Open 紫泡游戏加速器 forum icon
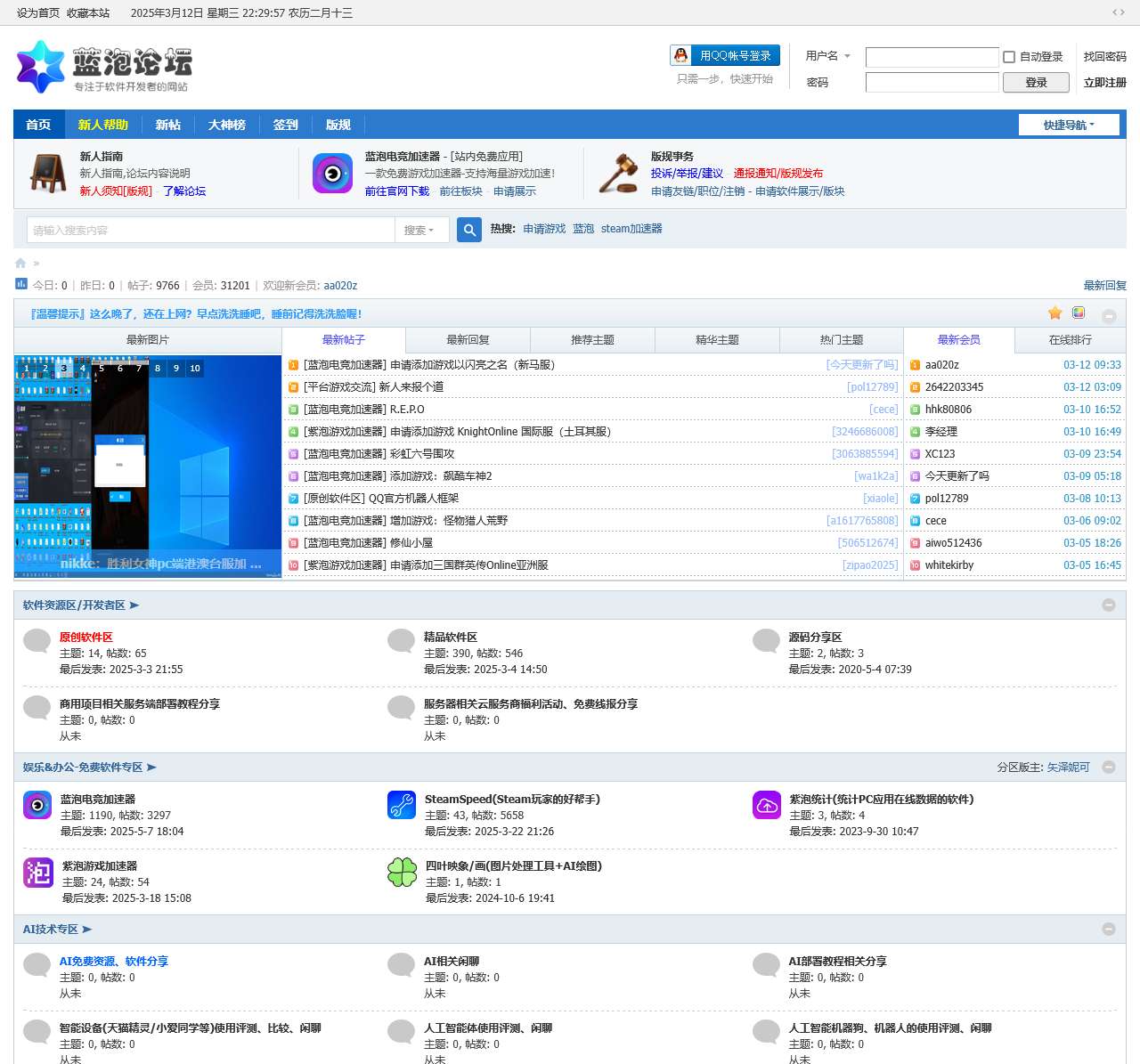The image size is (1140, 1064). point(38,873)
